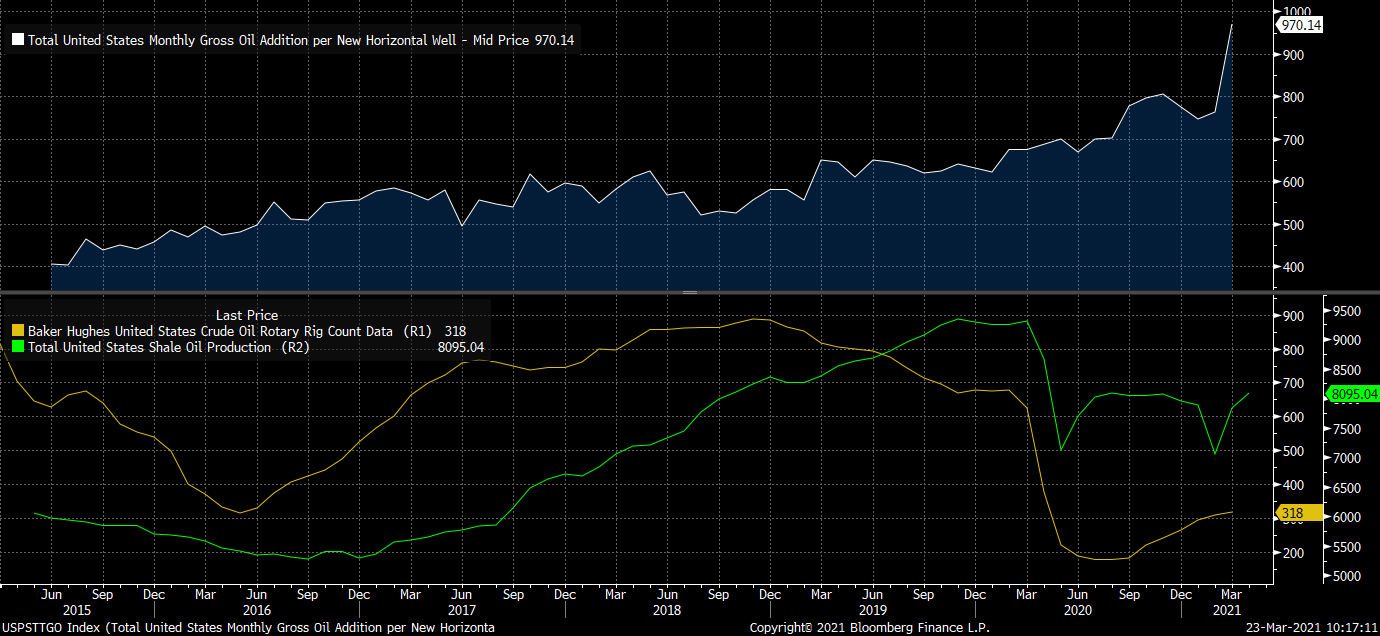Viewport: 1380px width, 636px height.
Task: Click the green 8095.04 axis value tag
Action: click(1354, 395)
